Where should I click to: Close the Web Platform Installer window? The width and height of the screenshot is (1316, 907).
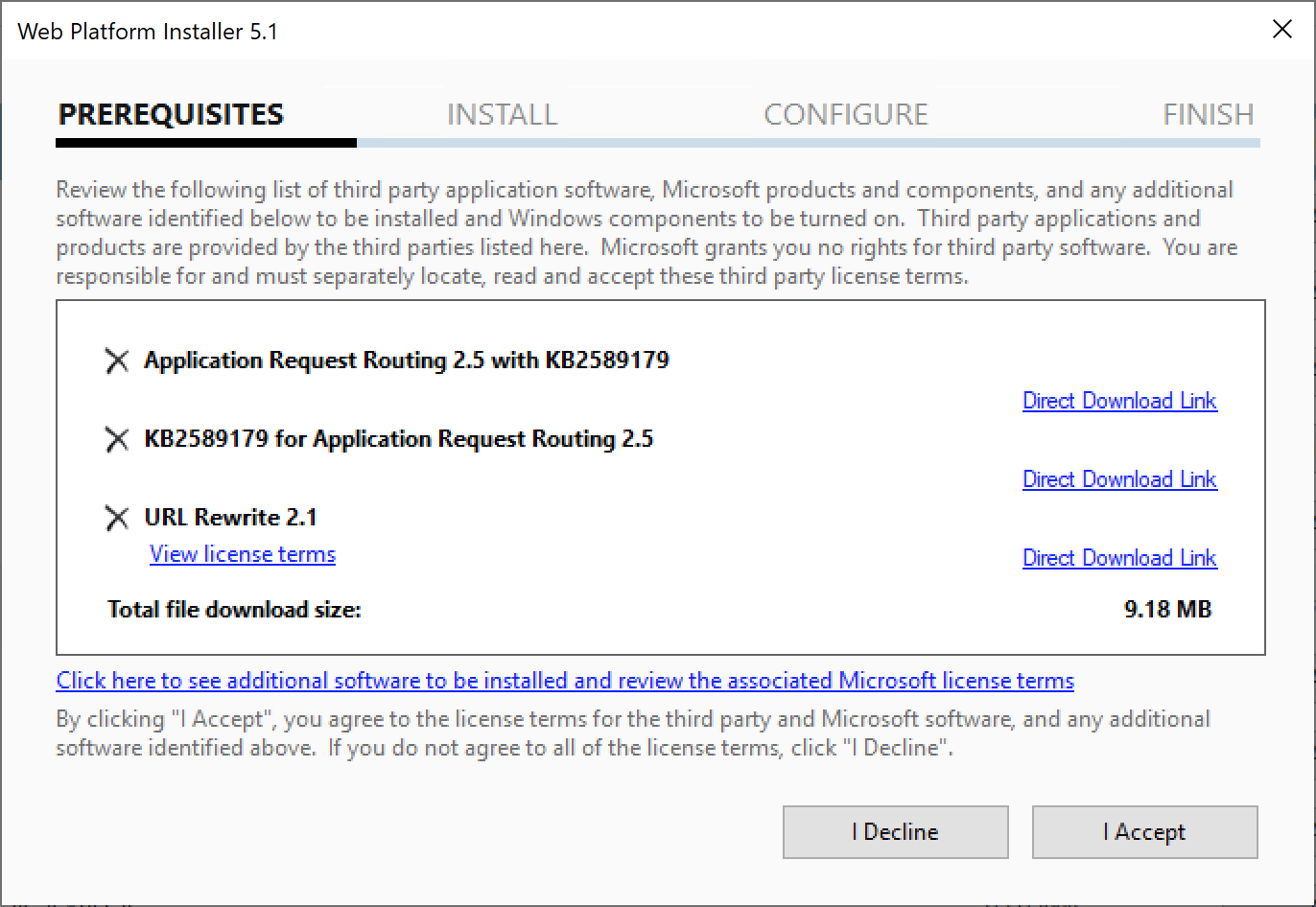[1281, 30]
